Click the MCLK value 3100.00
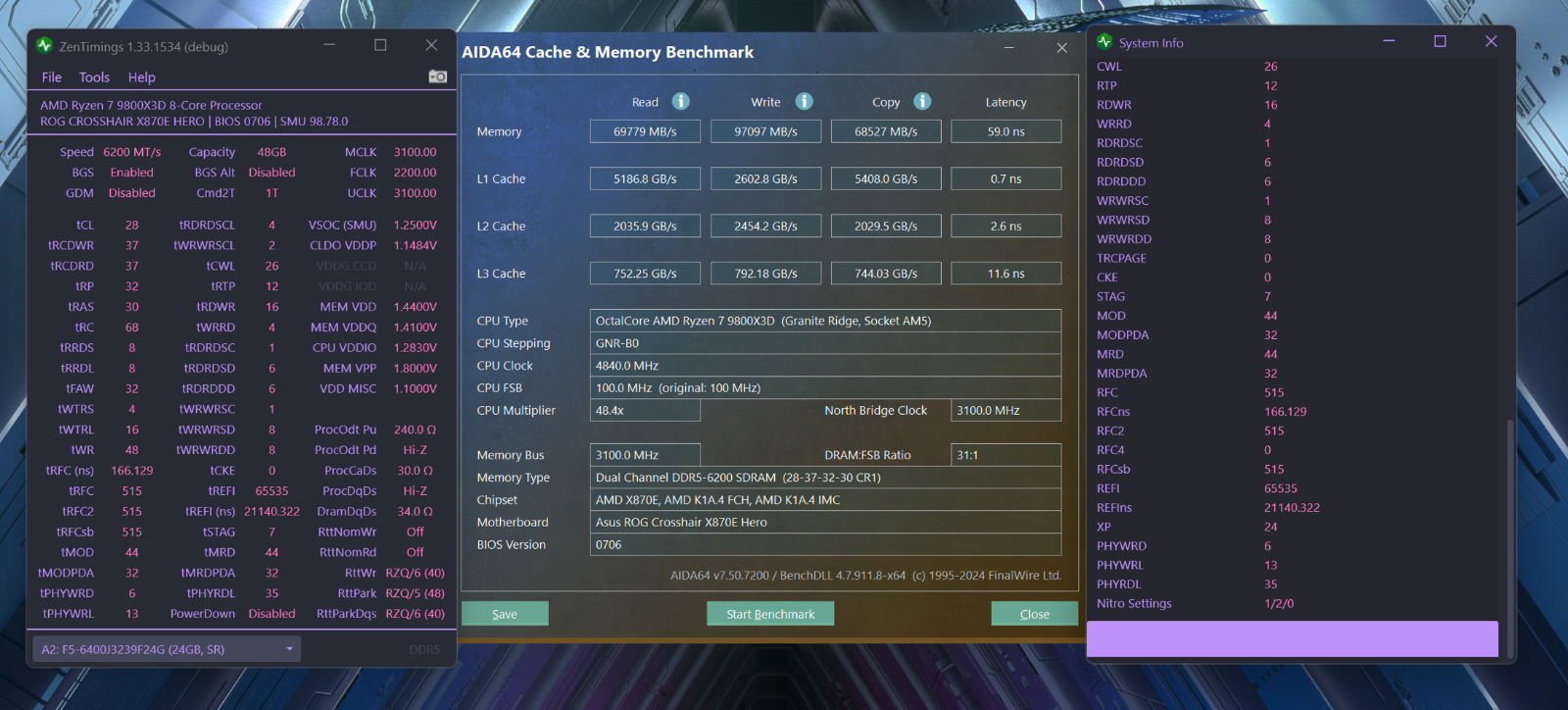 416,152
